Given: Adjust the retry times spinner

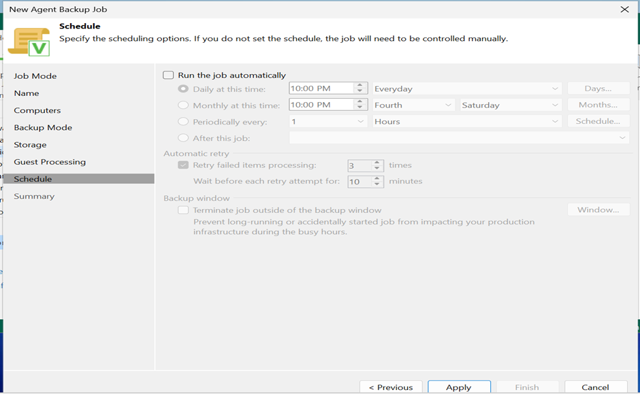Looking at the screenshot, I should pyautogui.click(x=377, y=165).
